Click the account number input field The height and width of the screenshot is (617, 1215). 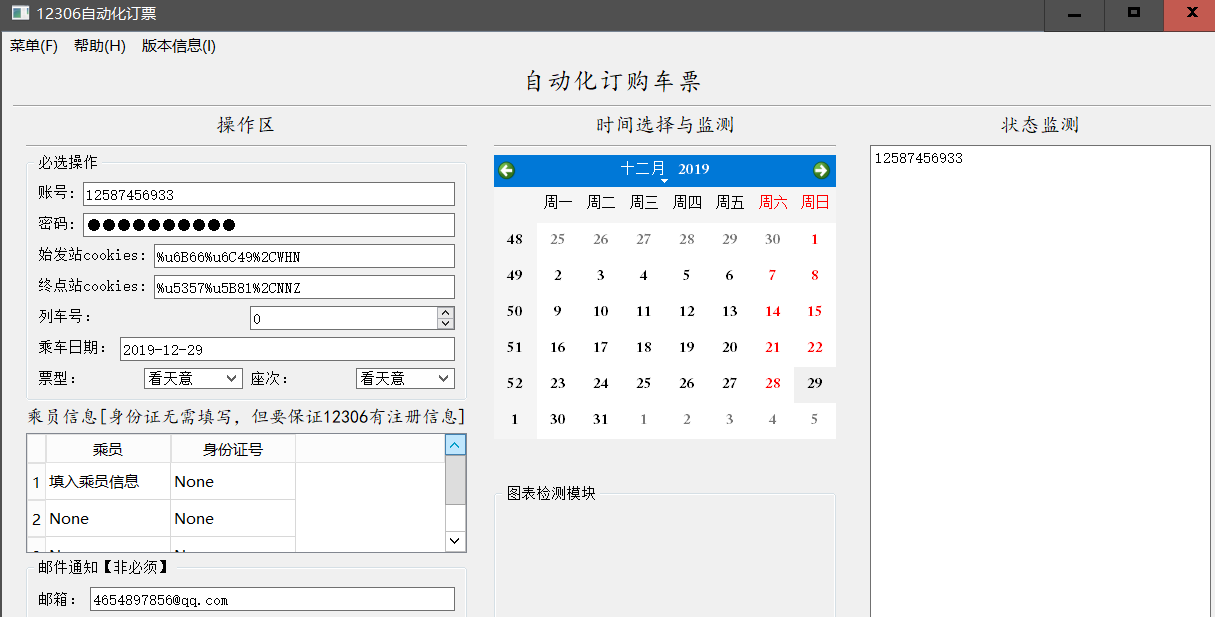(x=268, y=195)
